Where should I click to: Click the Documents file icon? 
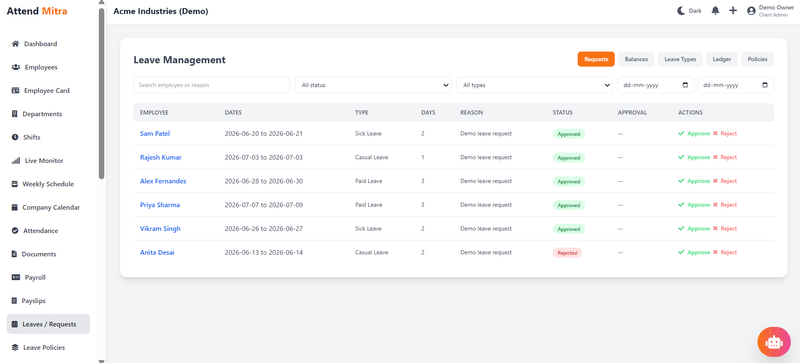point(14,254)
